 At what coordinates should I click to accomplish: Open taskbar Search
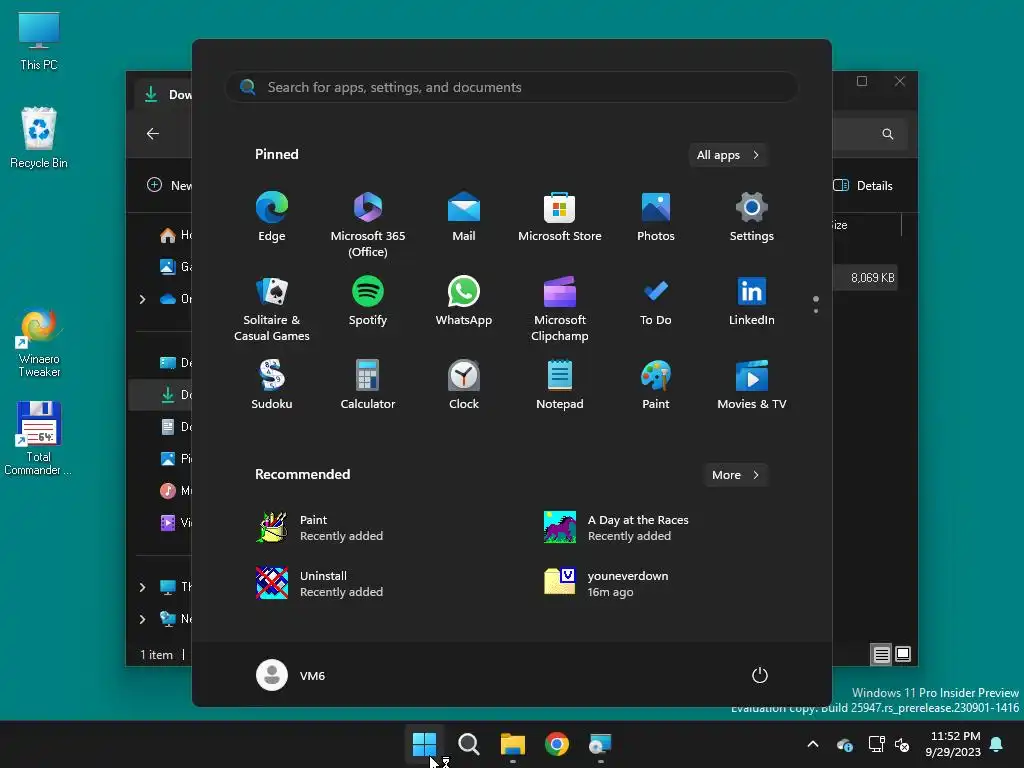coord(468,744)
